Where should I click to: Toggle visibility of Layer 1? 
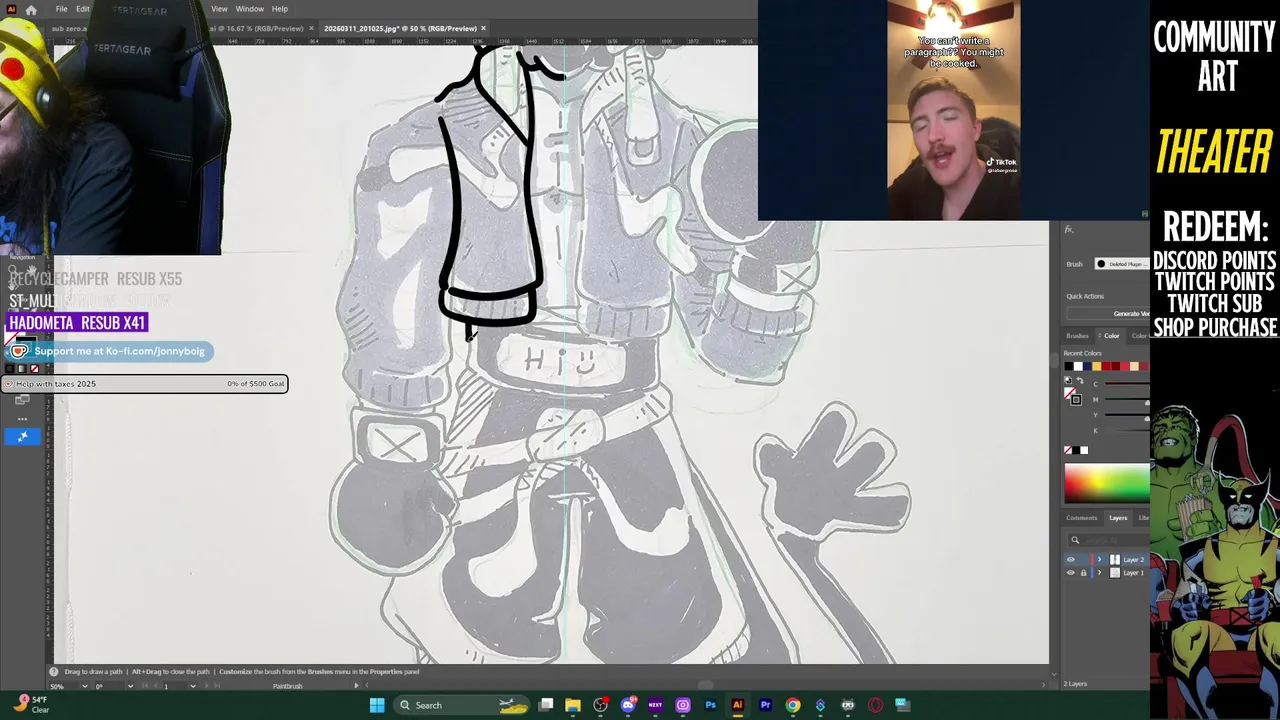coord(1071,573)
